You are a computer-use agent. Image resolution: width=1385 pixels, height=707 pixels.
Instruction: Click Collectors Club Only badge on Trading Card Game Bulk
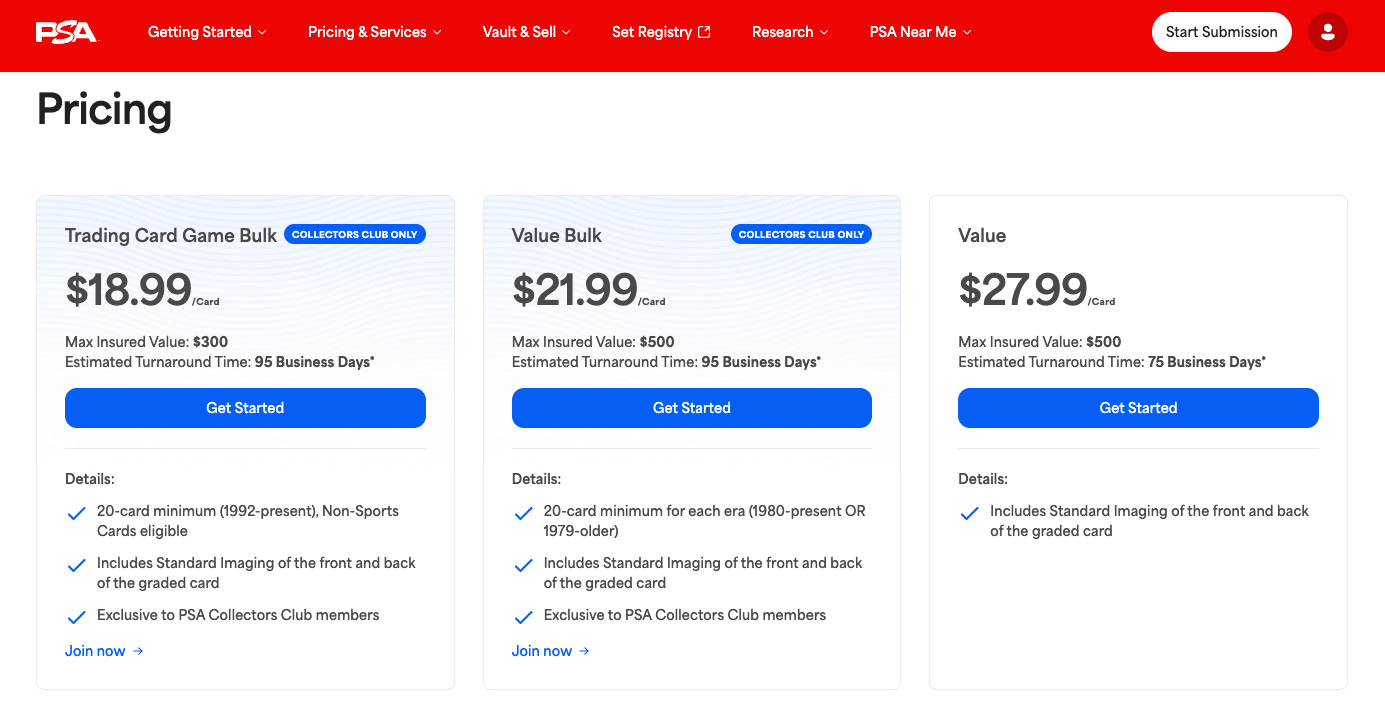coord(355,234)
